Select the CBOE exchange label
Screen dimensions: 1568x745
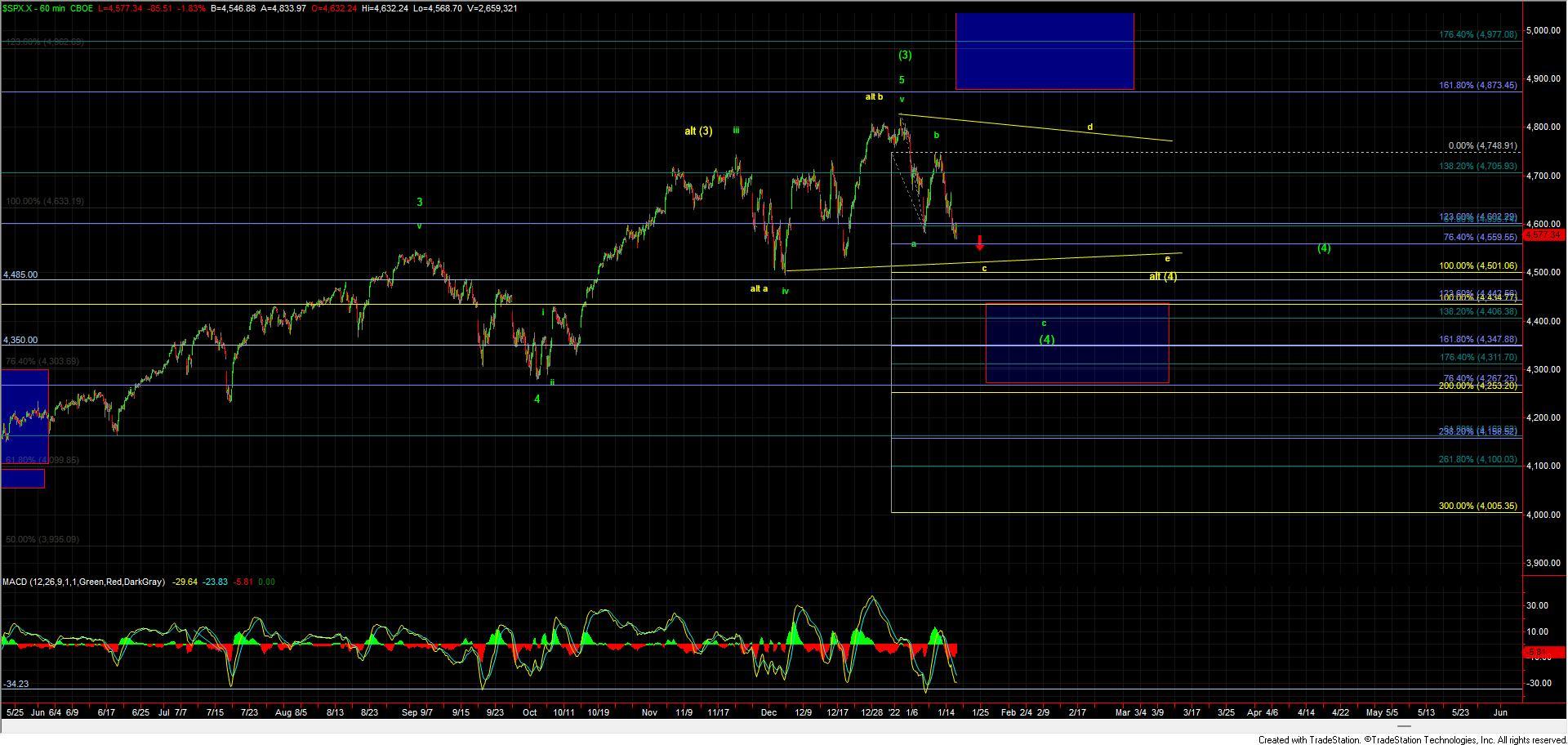click(81, 8)
